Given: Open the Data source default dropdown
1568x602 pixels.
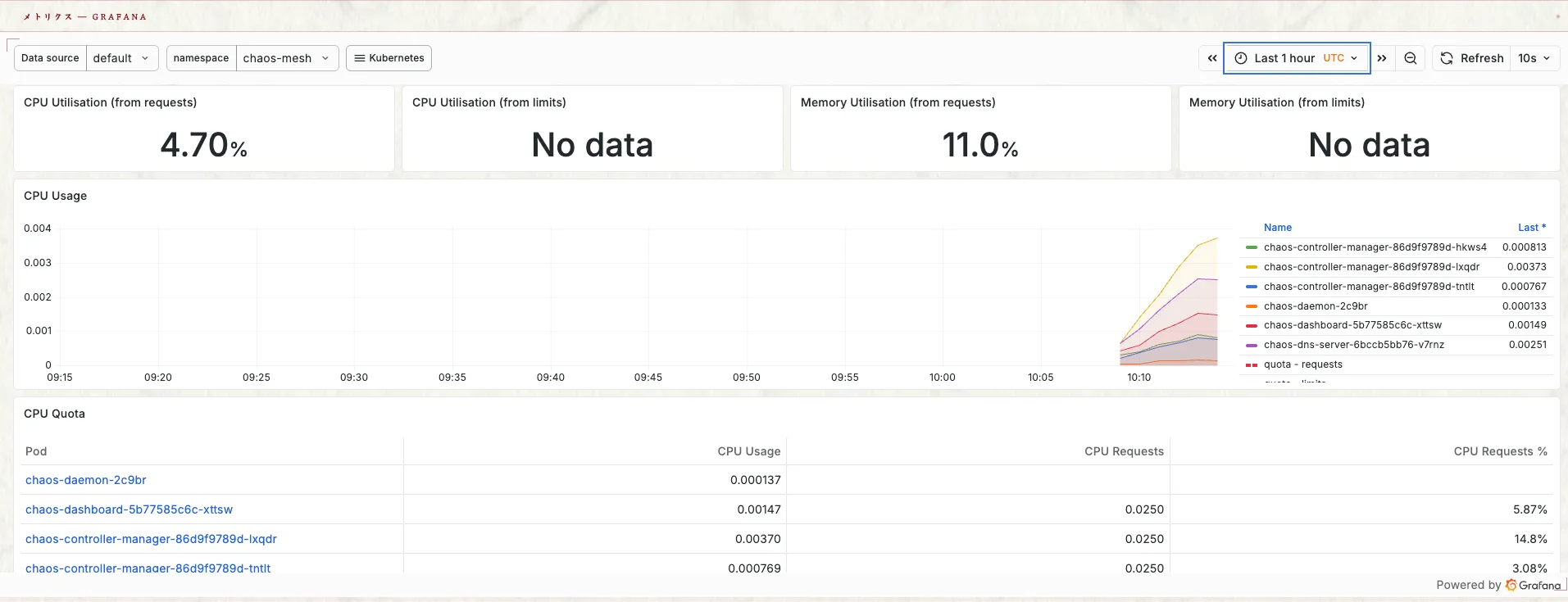Looking at the screenshot, I should 121,58.
